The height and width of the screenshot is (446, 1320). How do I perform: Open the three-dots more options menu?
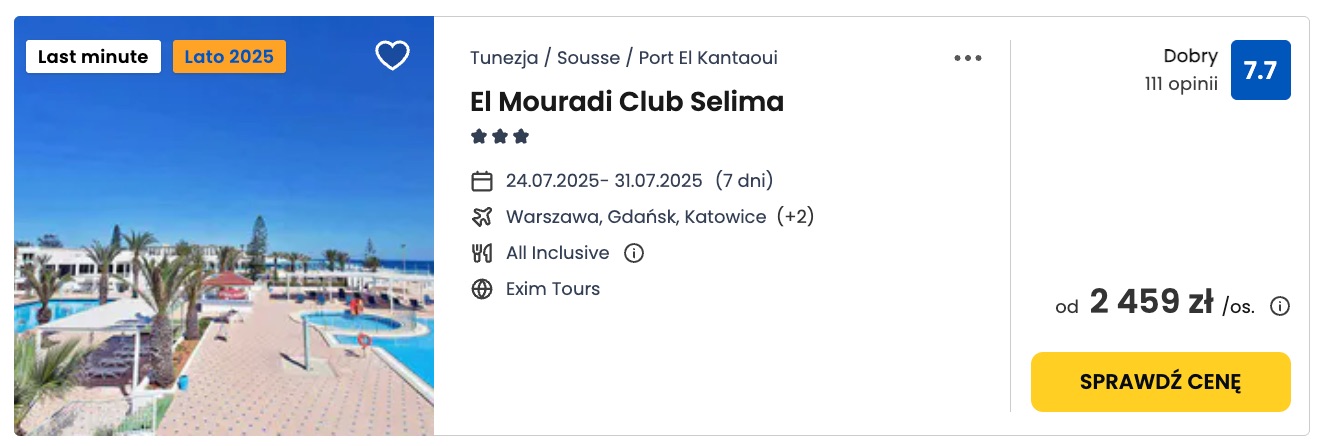(968, 58)
